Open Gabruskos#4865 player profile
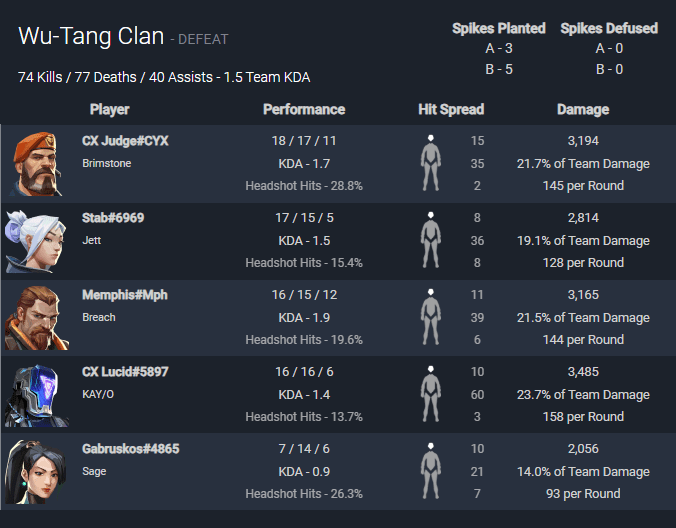 131,449
